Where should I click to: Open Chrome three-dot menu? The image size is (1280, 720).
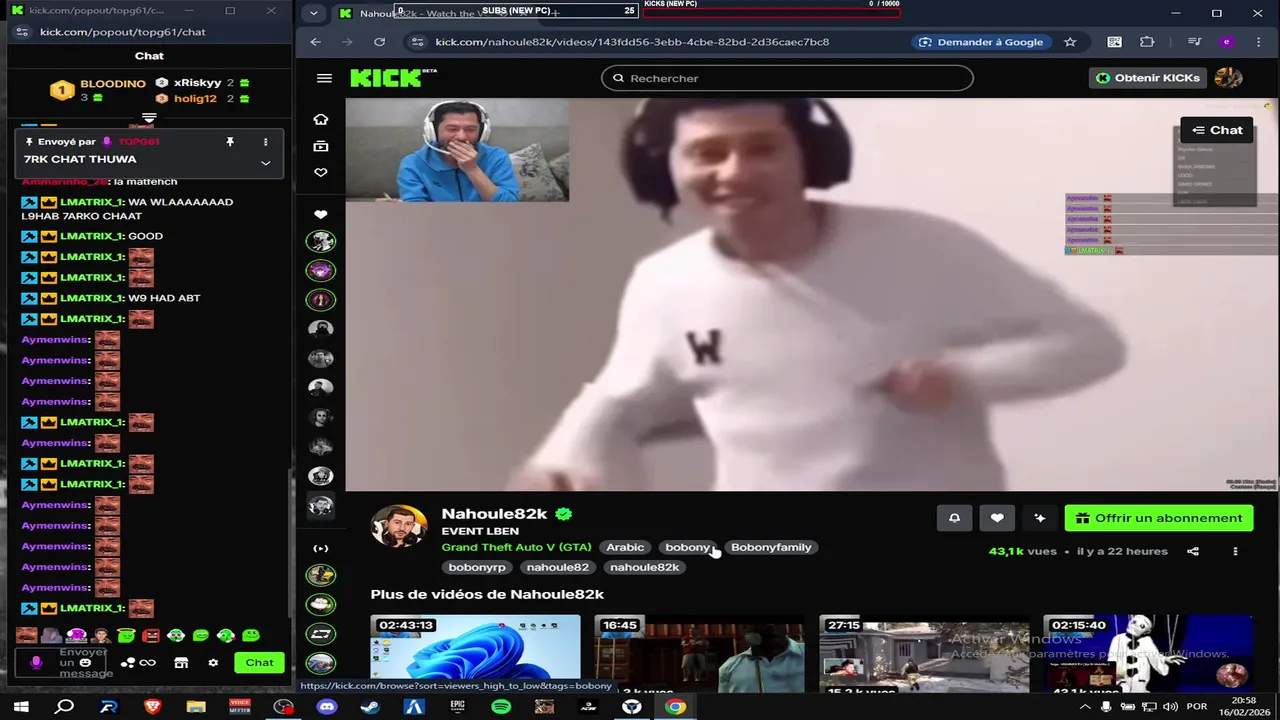(1258, 42)
